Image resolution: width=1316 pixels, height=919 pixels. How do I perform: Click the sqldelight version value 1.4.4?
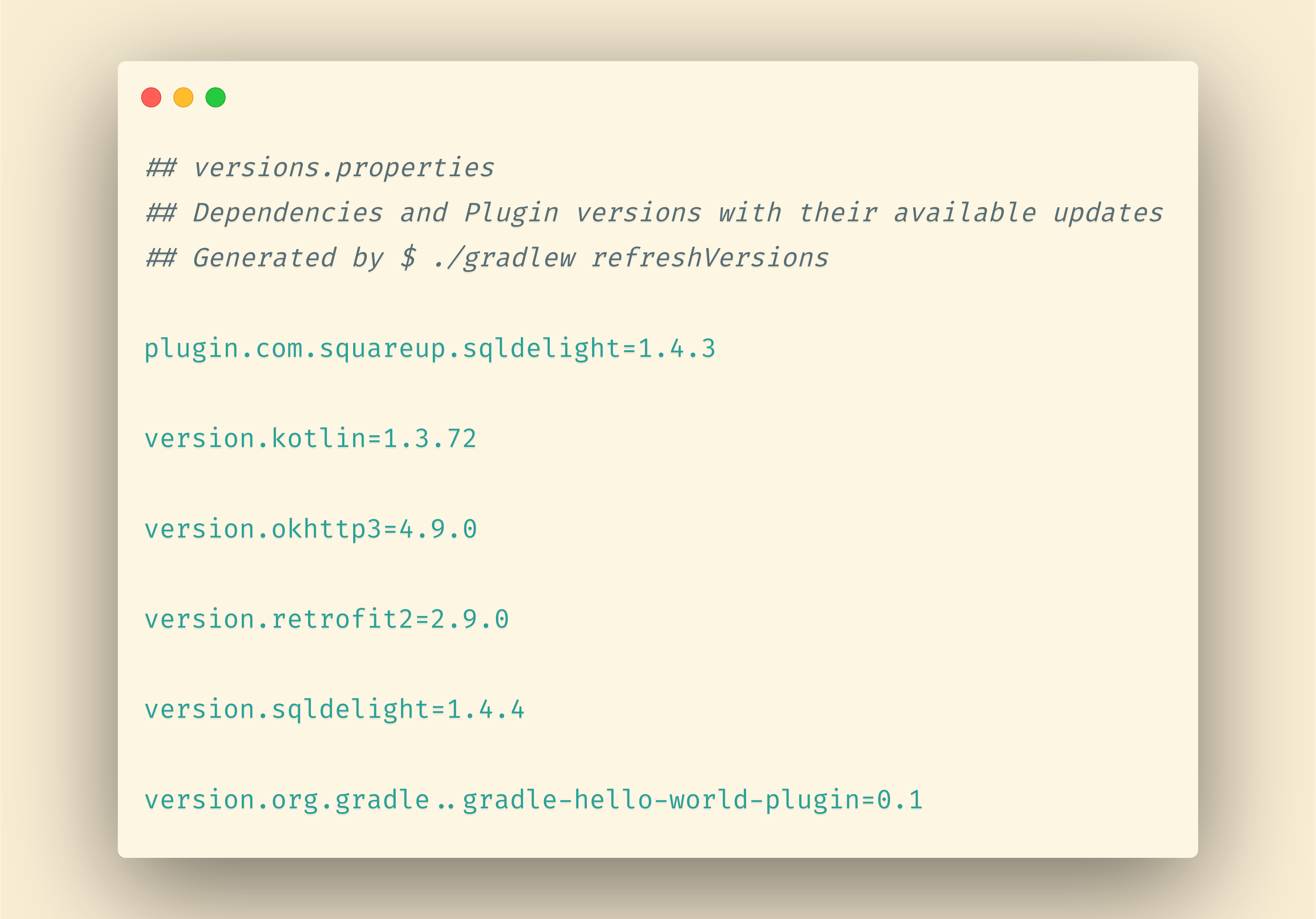485,709
